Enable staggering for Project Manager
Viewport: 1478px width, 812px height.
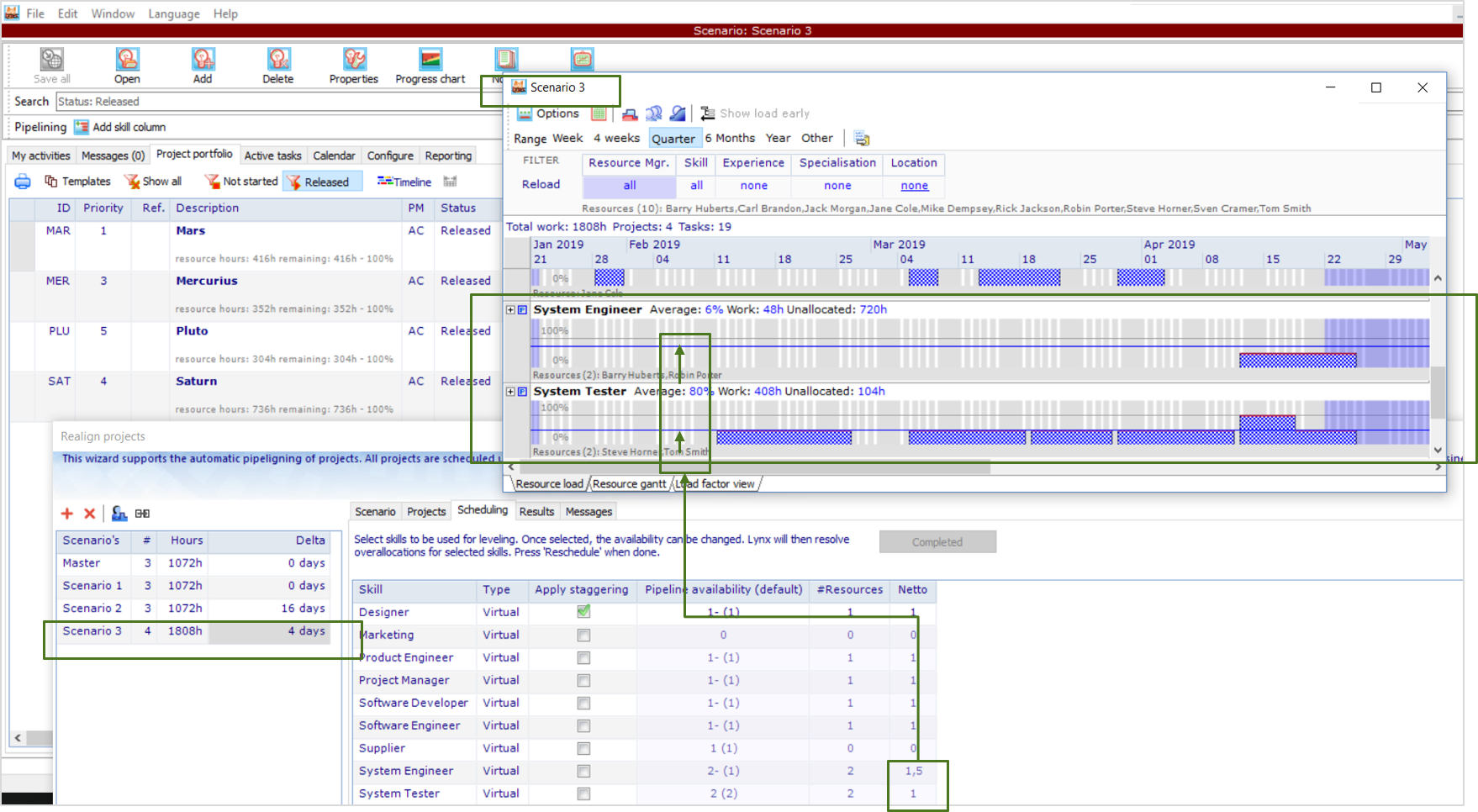click(x=583, y=681)
